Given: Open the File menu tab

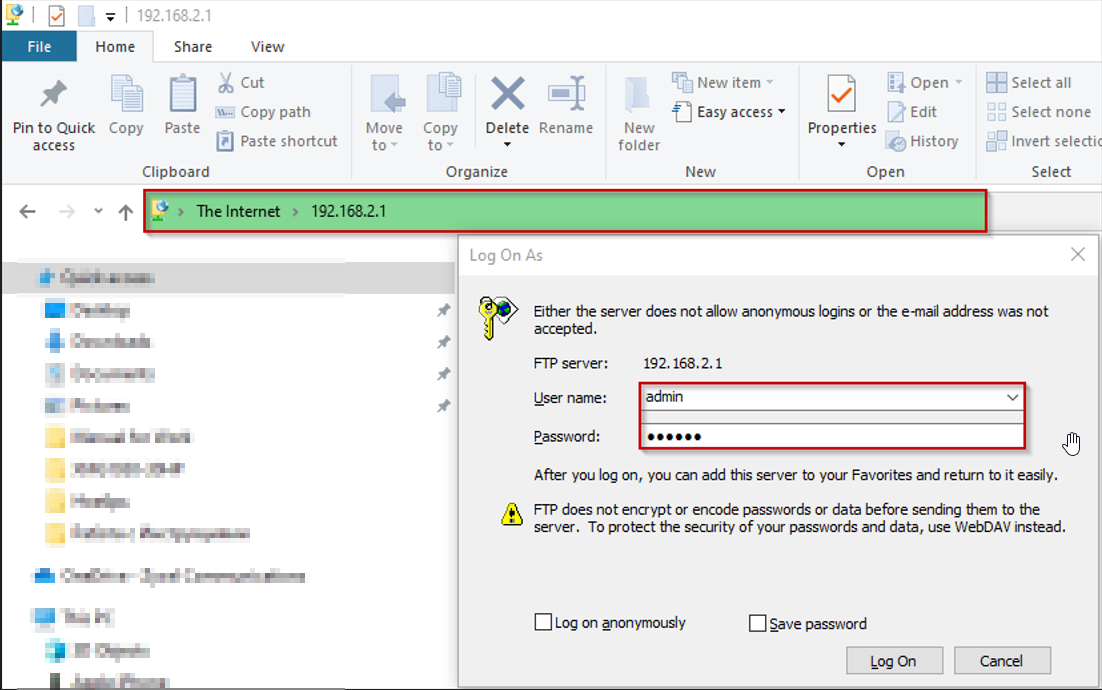Looking at the screenshot, I should 39,47.
